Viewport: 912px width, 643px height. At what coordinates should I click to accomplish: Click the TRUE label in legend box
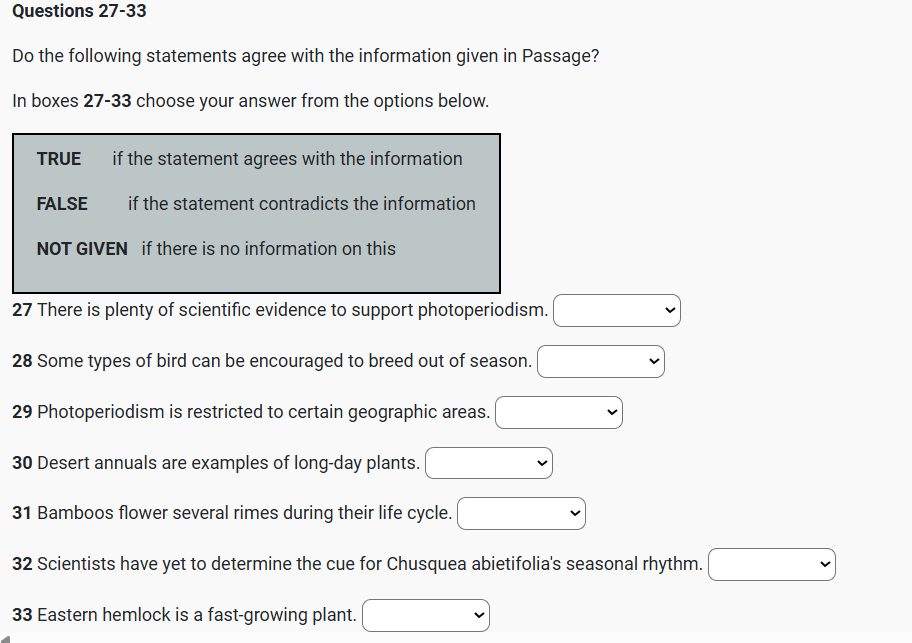click(59, 159)
